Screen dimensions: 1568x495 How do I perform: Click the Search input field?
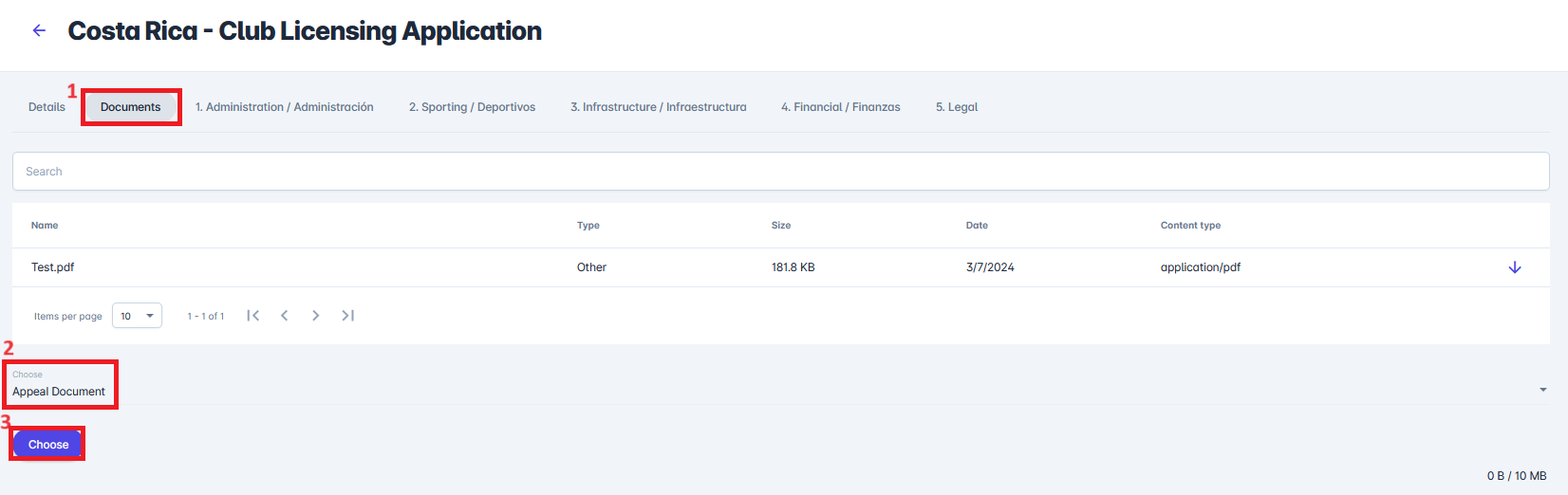point(780,172)
